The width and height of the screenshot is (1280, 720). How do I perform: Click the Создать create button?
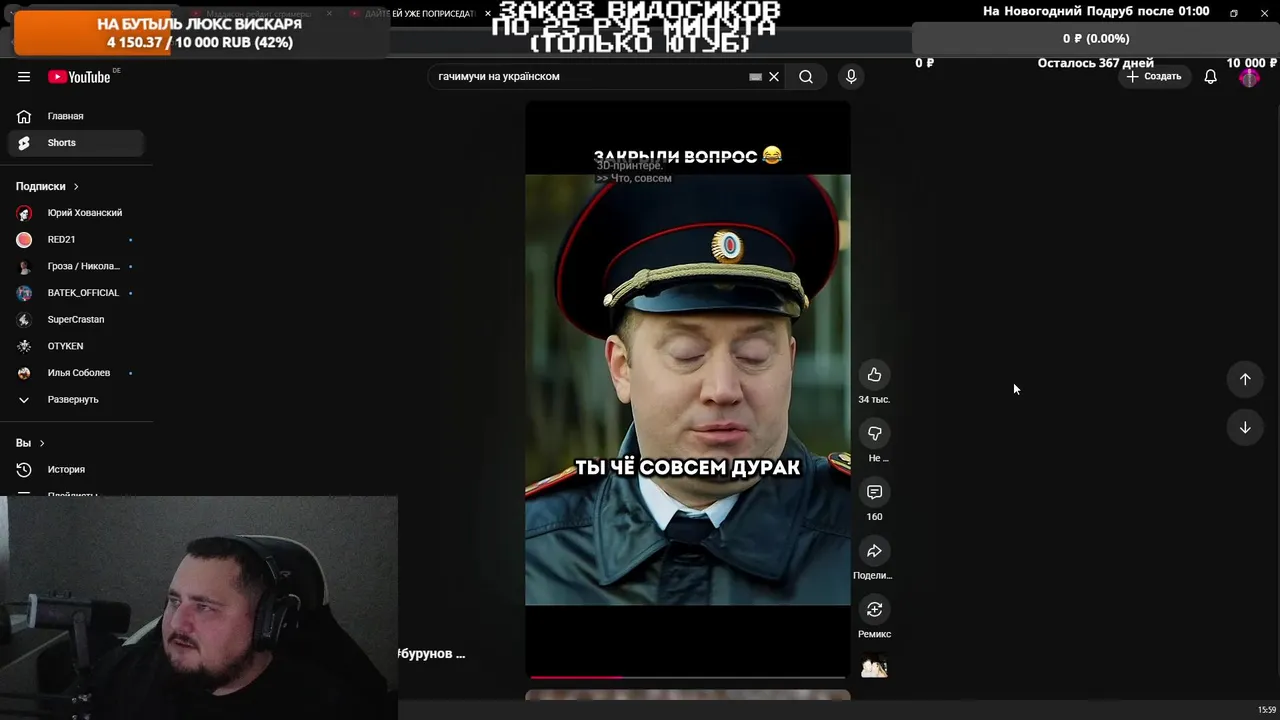click(x=1154, y=76)
